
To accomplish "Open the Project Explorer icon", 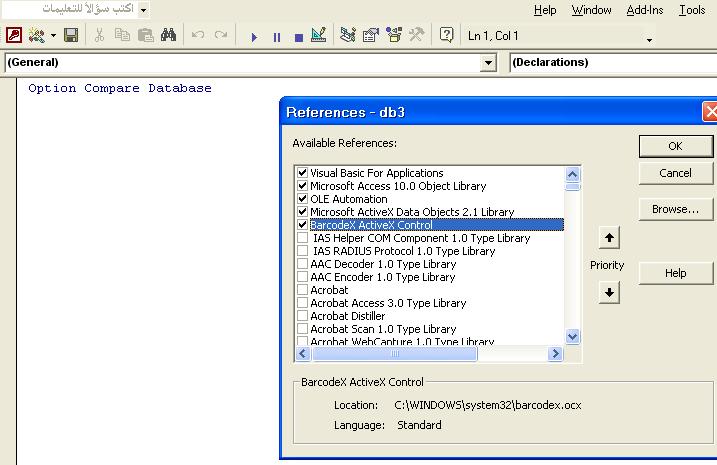I will point(348,35).
